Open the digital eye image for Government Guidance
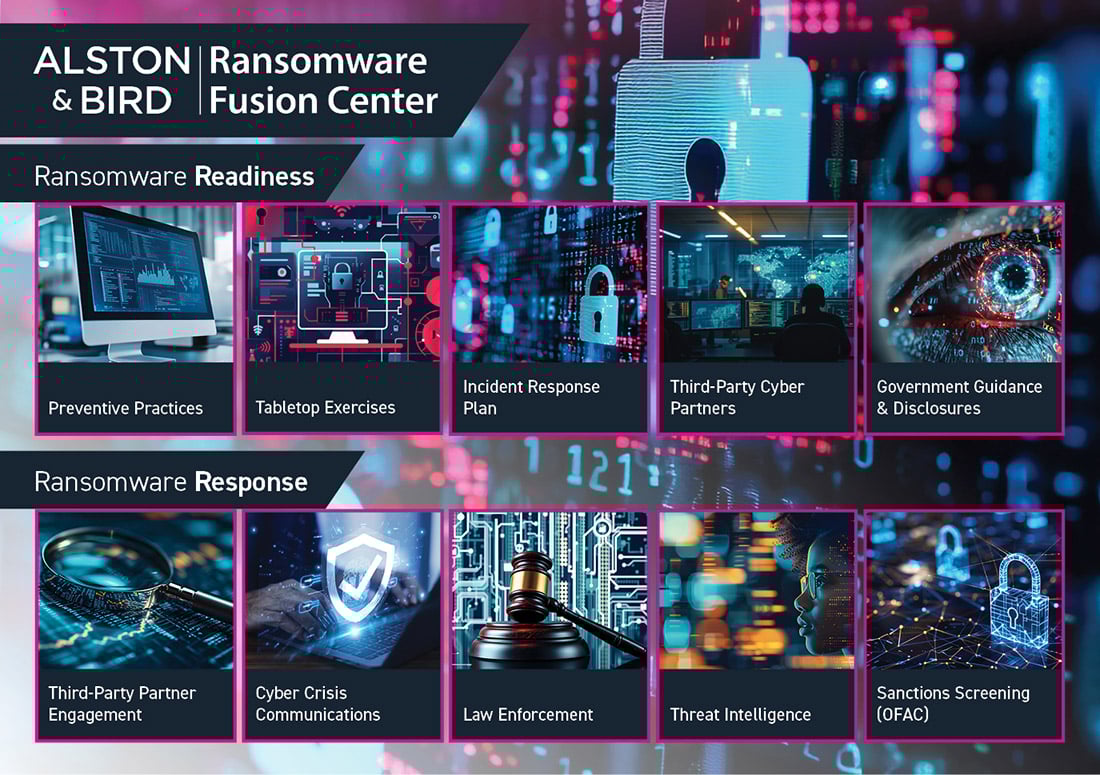Screen dimensions: 1100x775 pos(963,284)
